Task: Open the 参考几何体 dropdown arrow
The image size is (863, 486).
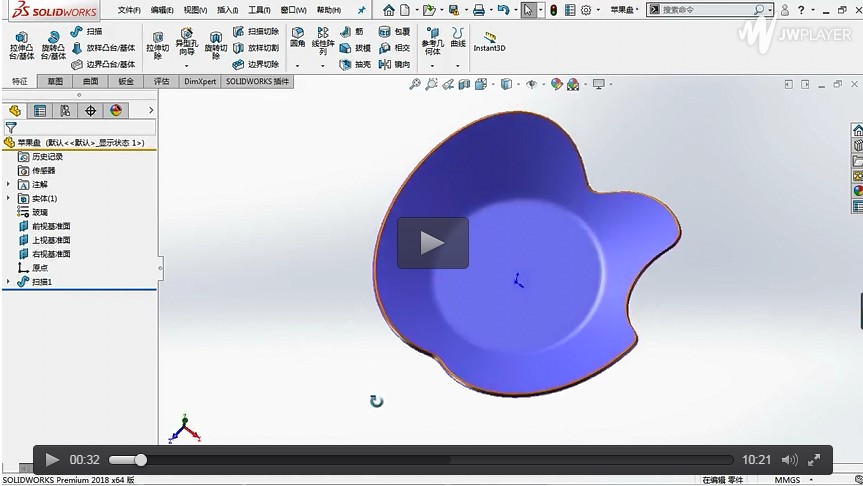Action: tap(431, 66)
